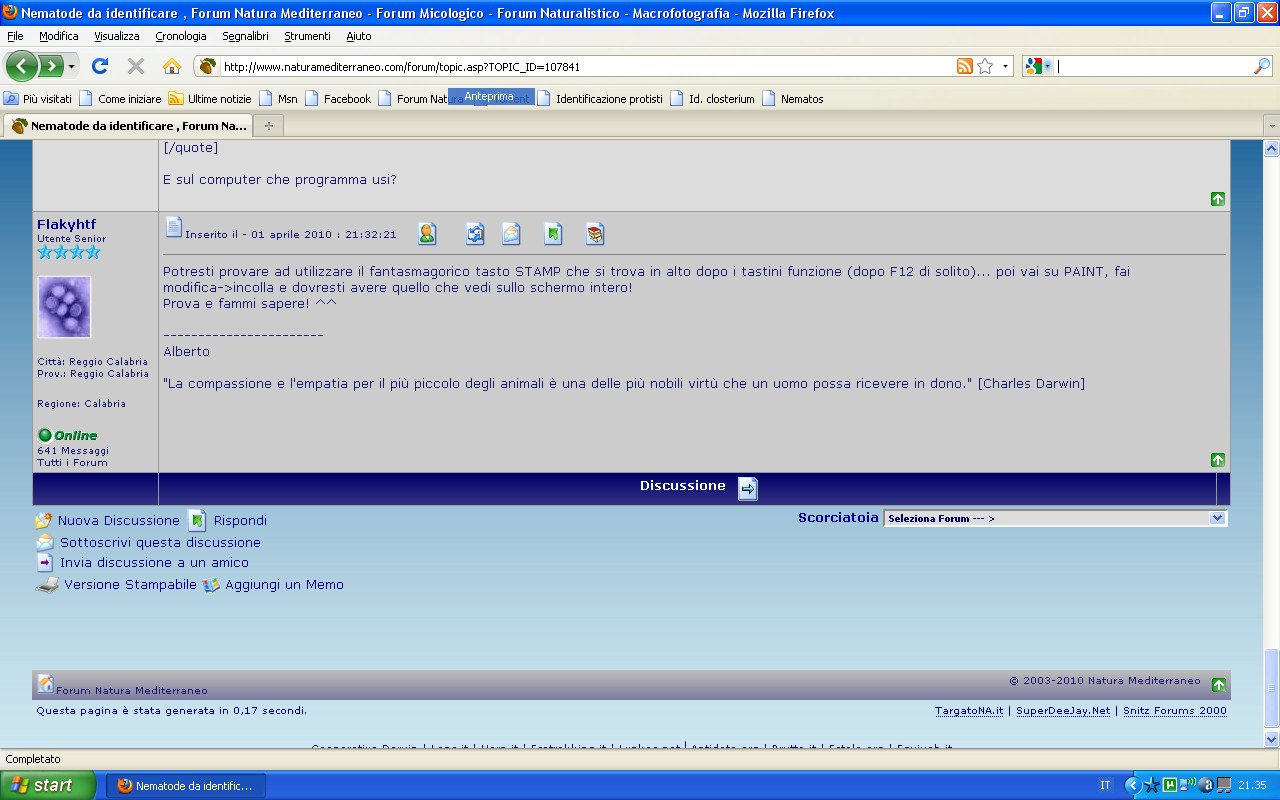Go to the Firefox home page icon
The image size is (1280, 800).
click(172, 66)
